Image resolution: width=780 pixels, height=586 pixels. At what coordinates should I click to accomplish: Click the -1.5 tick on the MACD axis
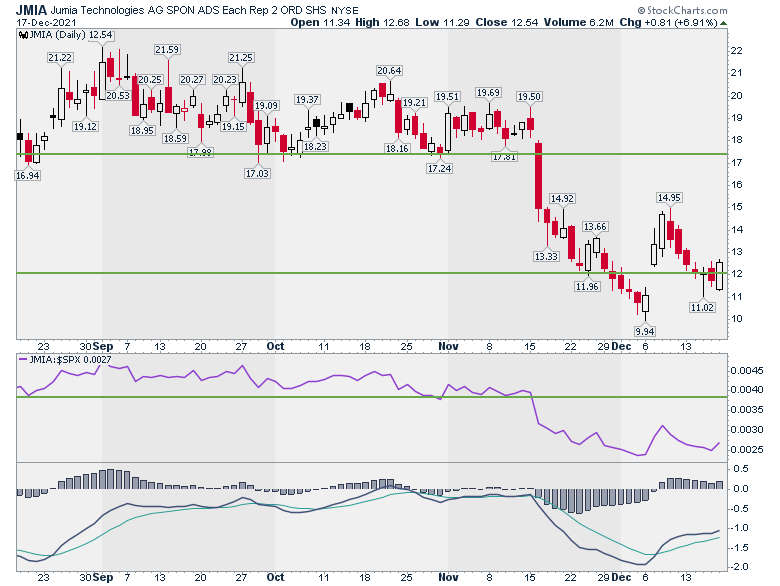point(741,547)
